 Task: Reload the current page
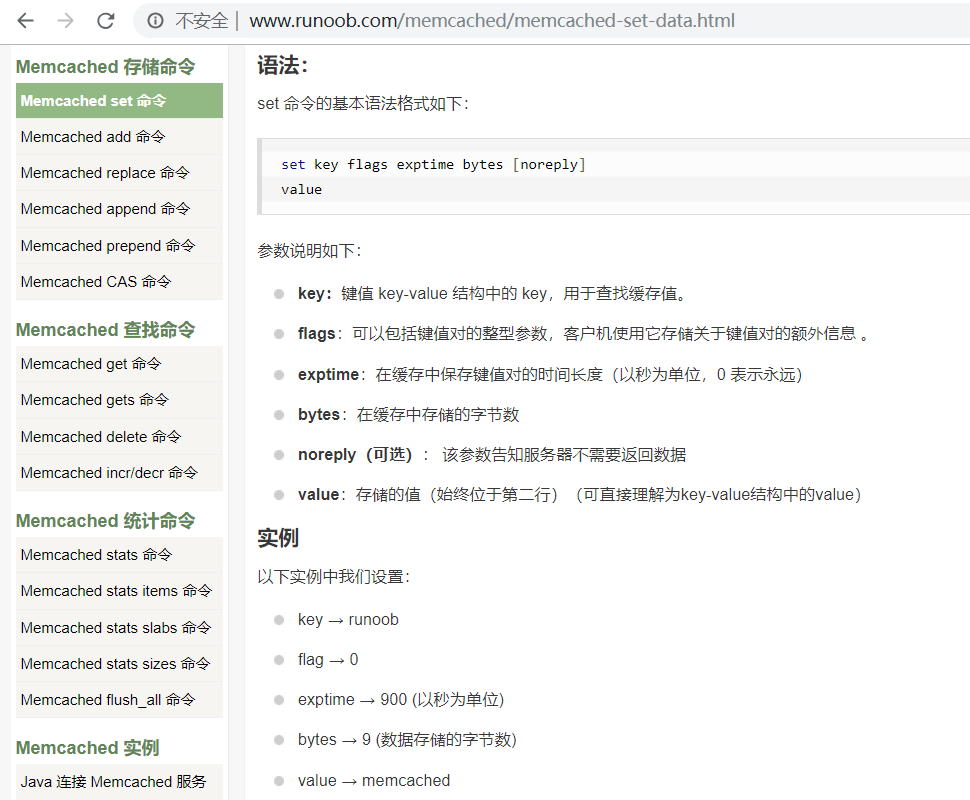pos(106,21)
